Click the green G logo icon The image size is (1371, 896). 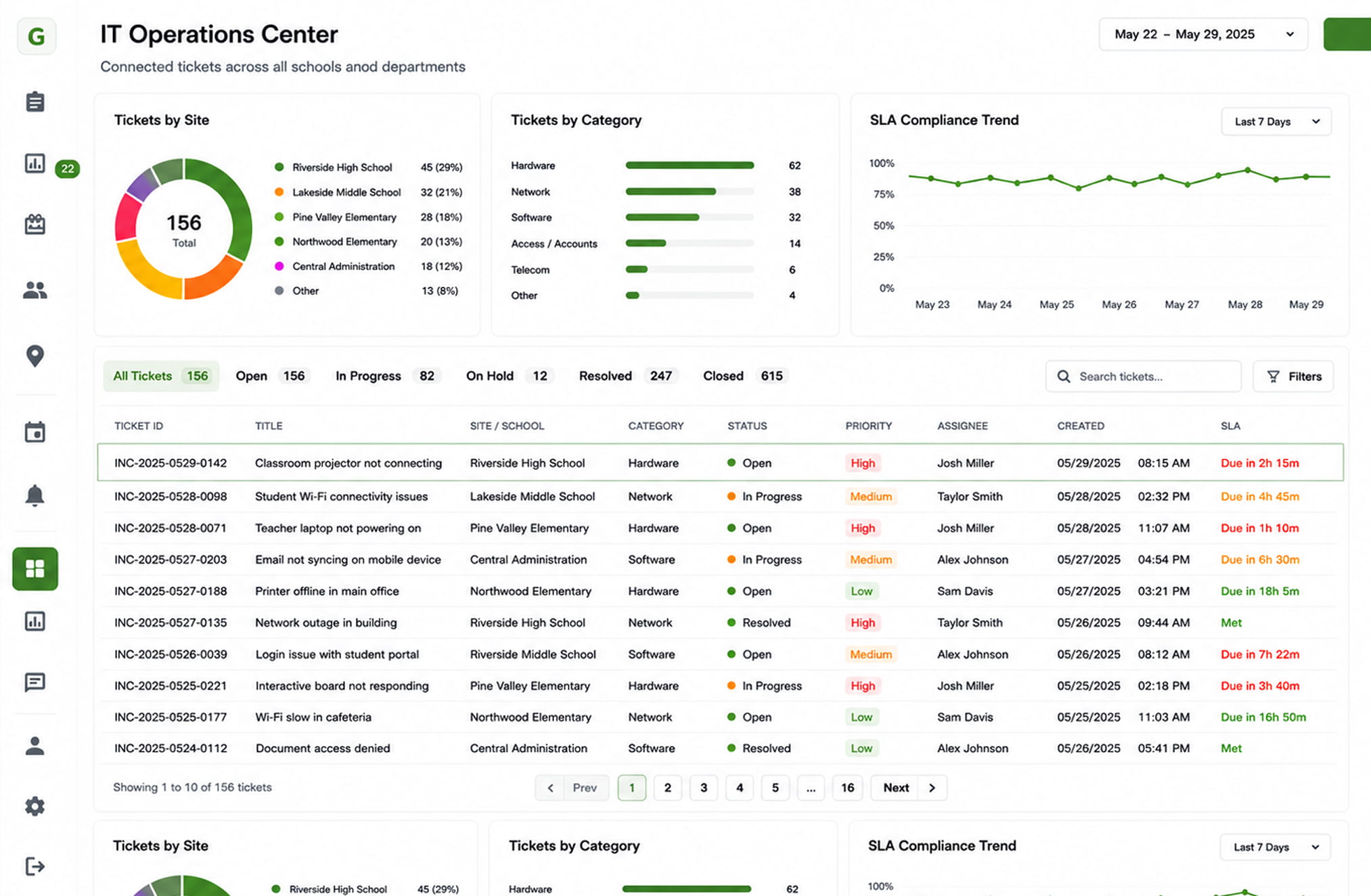click(37, 36)
